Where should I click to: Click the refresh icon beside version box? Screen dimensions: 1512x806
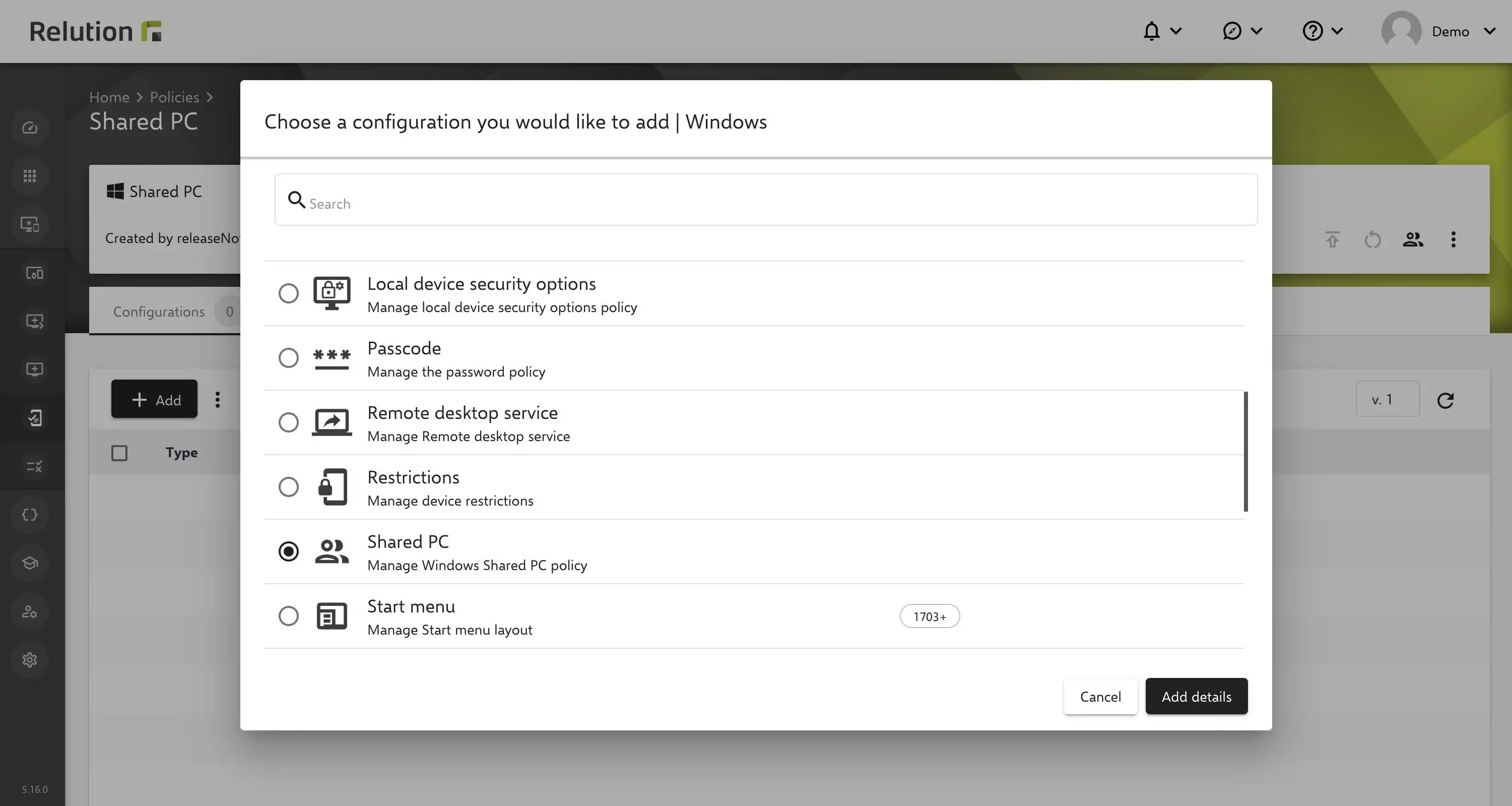click(x=1445, y=400)
